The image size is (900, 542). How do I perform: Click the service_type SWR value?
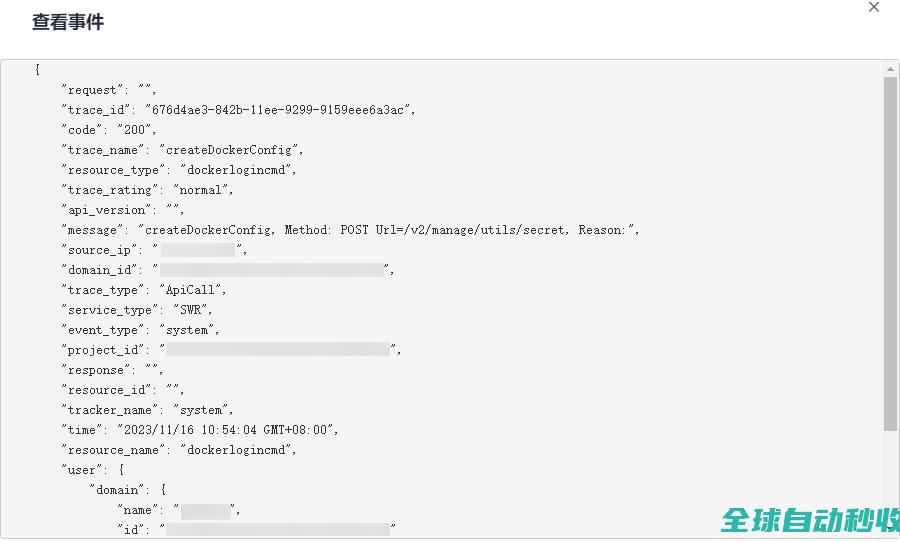pos(192,310)
